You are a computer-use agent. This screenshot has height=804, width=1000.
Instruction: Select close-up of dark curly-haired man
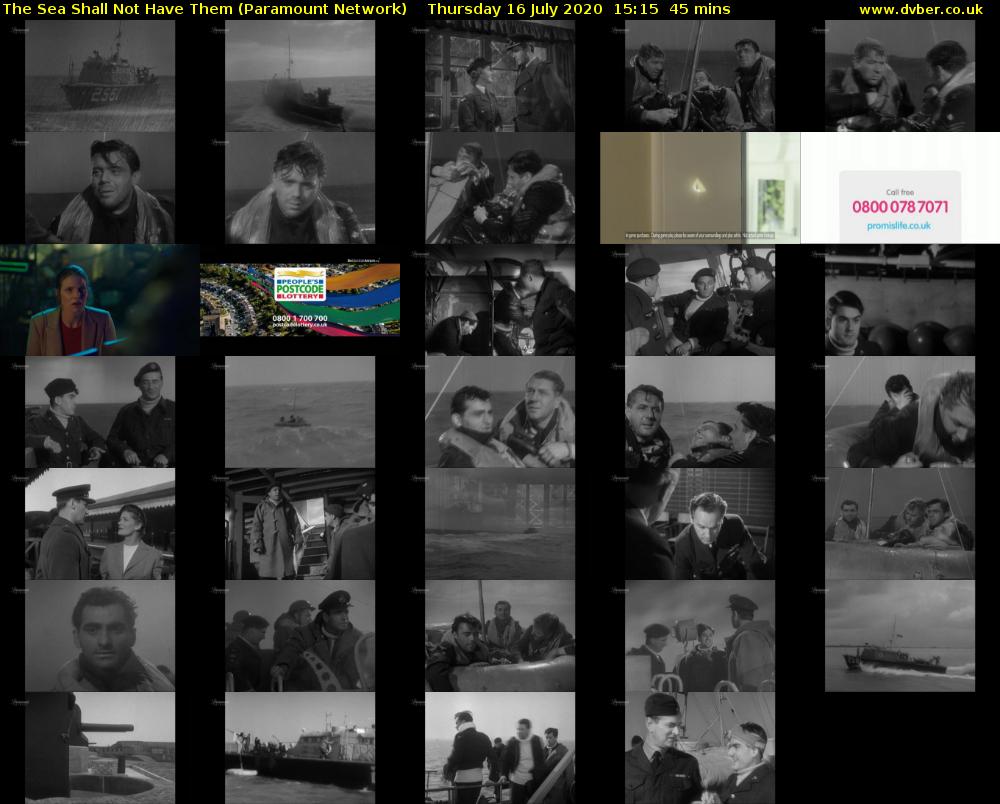[x=100, y=636]
